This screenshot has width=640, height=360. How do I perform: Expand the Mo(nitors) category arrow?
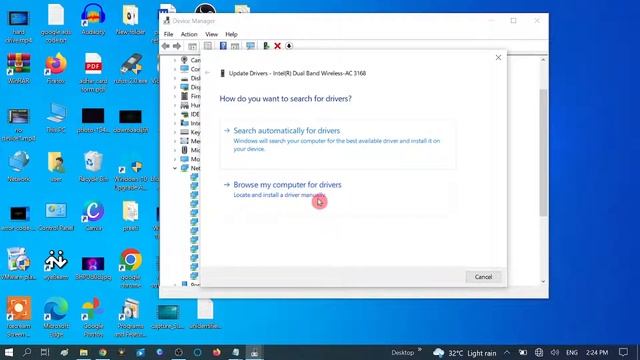point(175,159)
